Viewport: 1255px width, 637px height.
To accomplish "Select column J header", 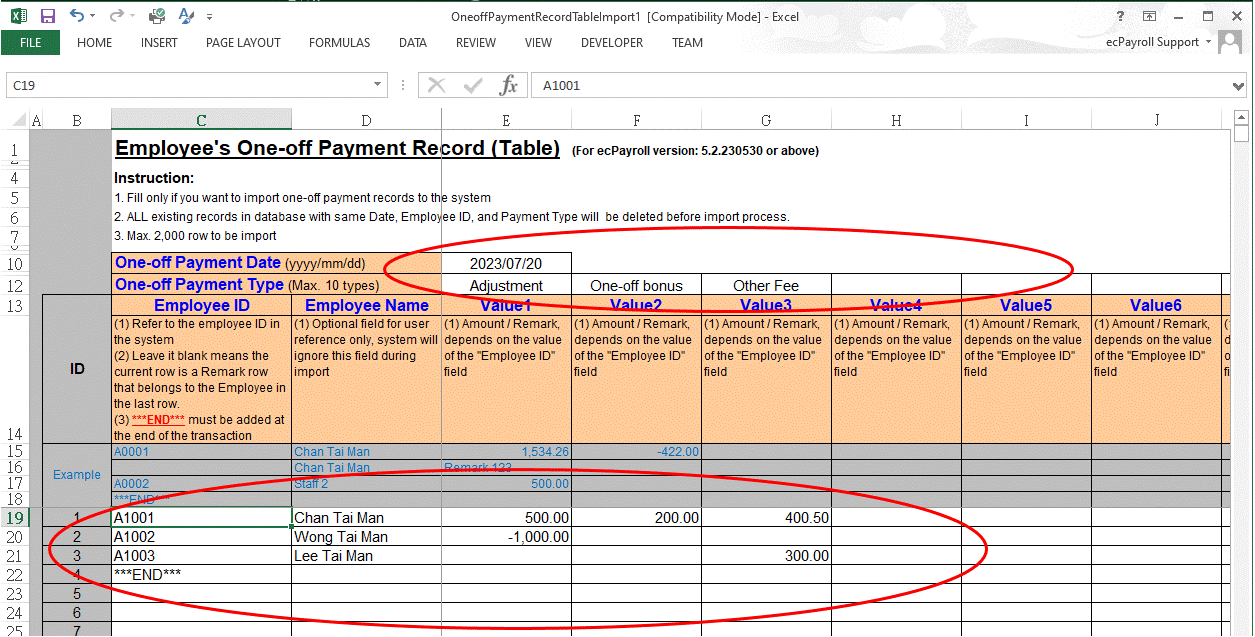I will pos(1156,120).
